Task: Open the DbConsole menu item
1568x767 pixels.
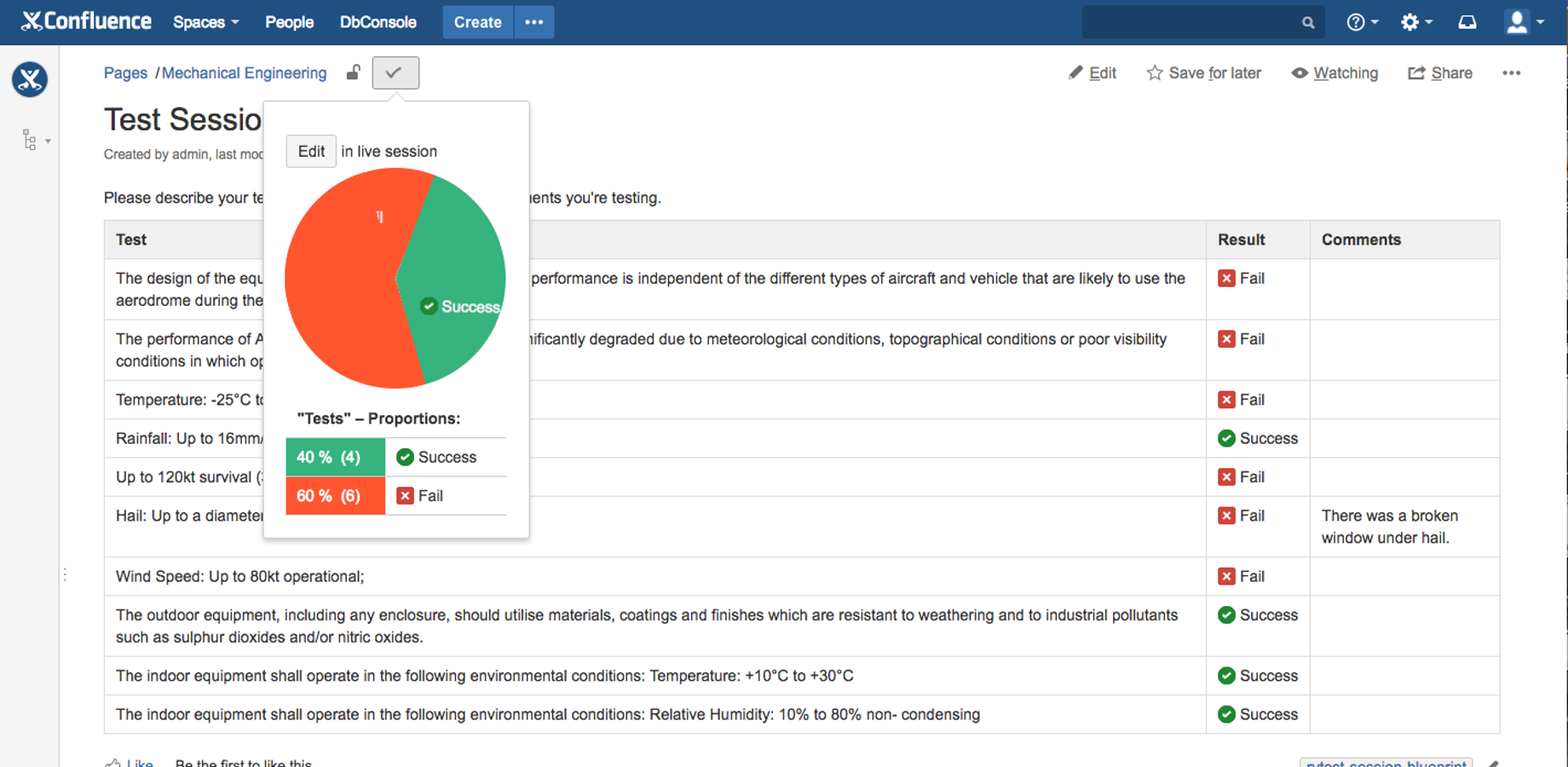Action: pos(378,22)
